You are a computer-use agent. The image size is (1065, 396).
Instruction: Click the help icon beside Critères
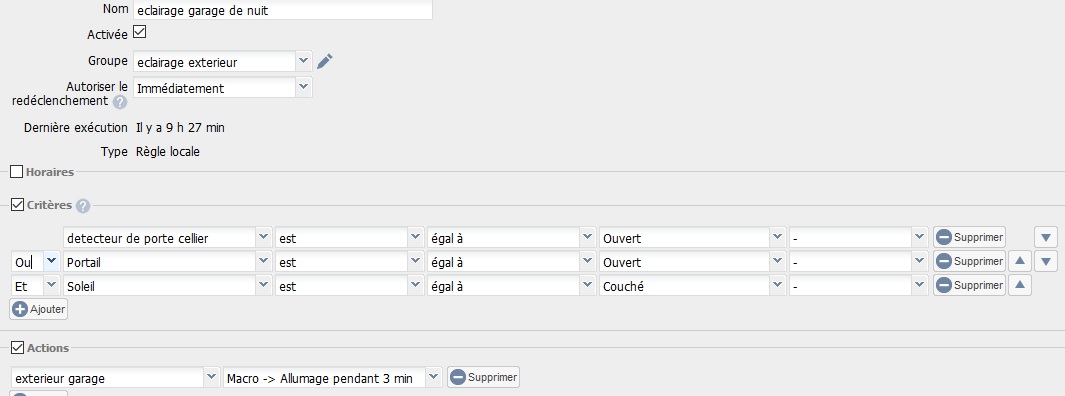pyautogui.click(x=83, y=206)
